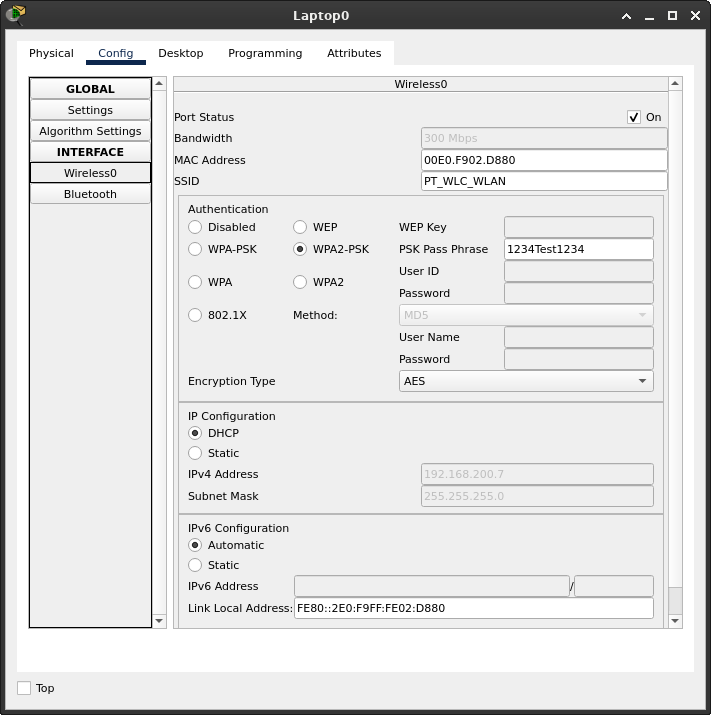
Task: Click the Packet Tracer app icon in title bar
Action: [x=15, y=15]
